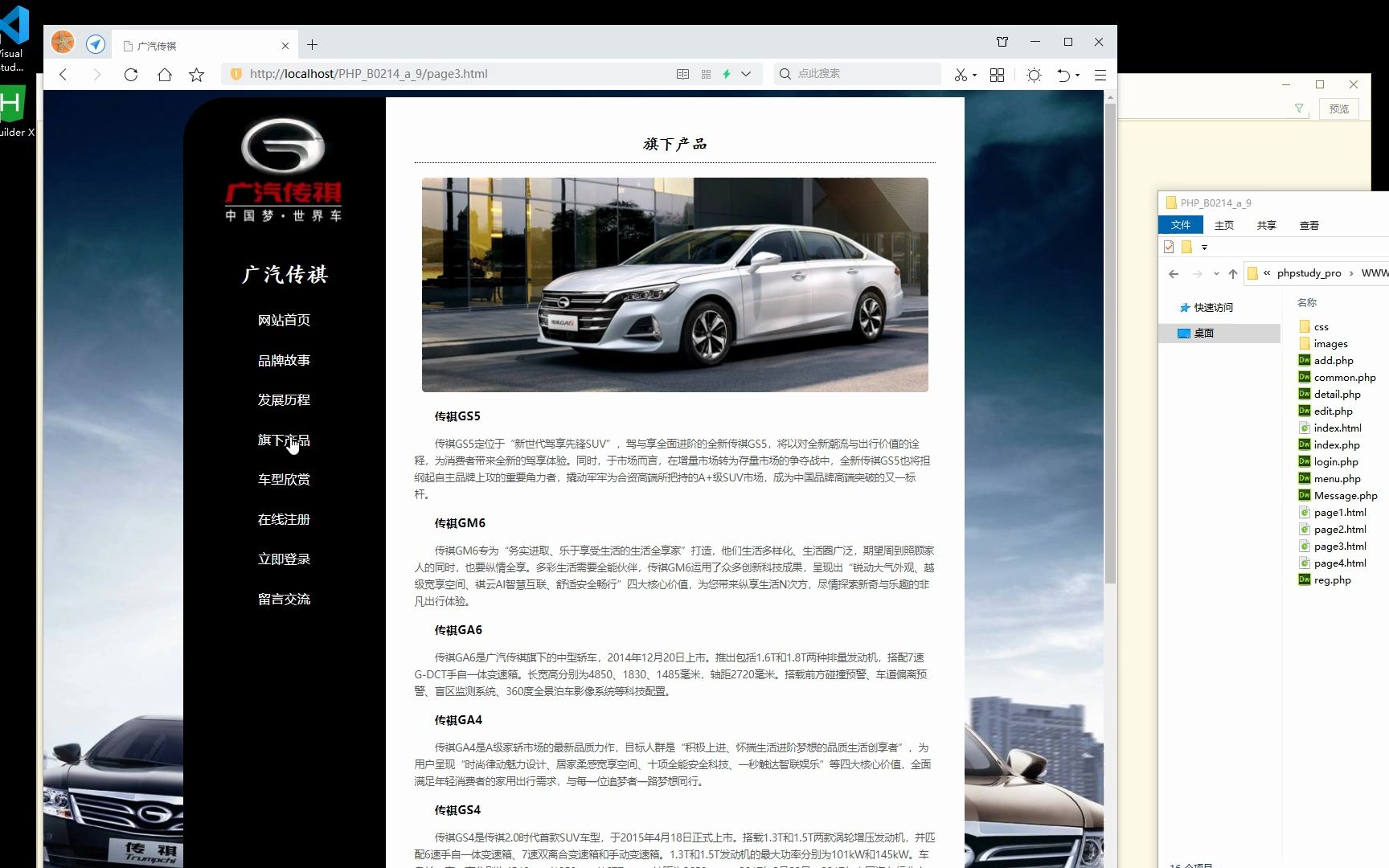Open the 旗下产品 navigation link
Viewport: 1389px width, 868px height.
point(284,440)
